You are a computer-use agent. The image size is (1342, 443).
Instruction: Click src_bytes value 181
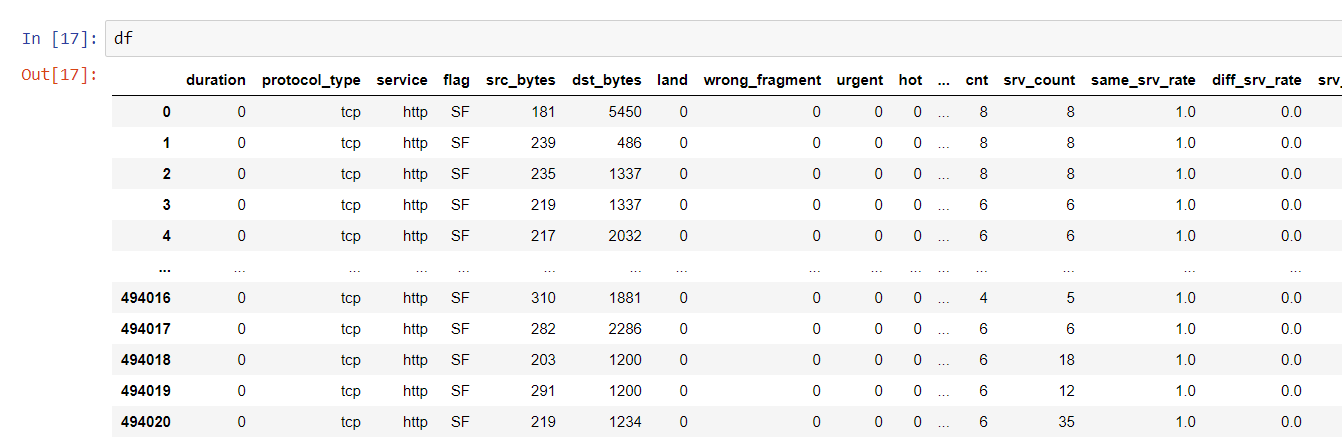pos(543,112)
